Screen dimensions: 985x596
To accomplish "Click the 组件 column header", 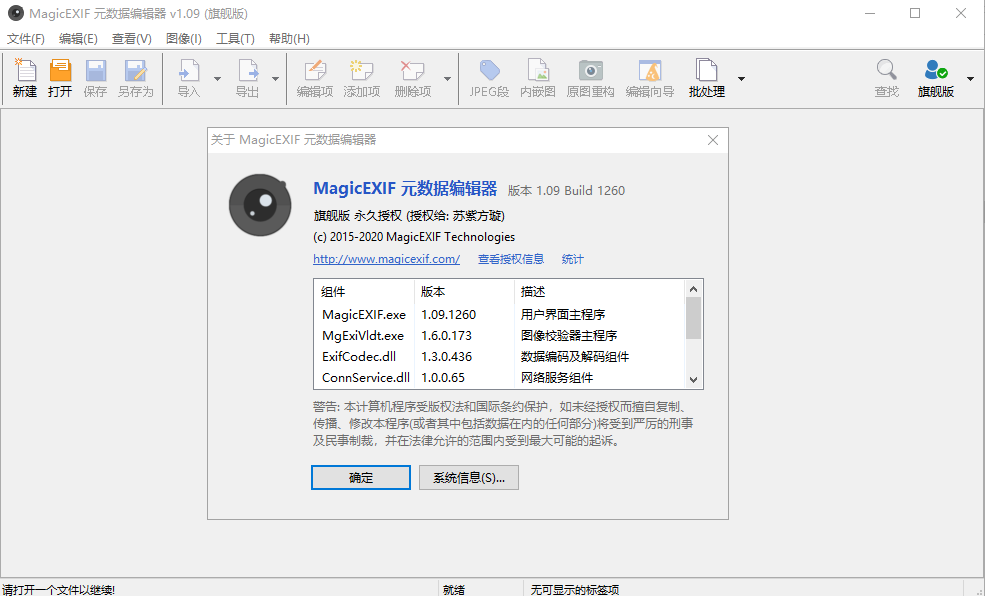I will (364, 292).
